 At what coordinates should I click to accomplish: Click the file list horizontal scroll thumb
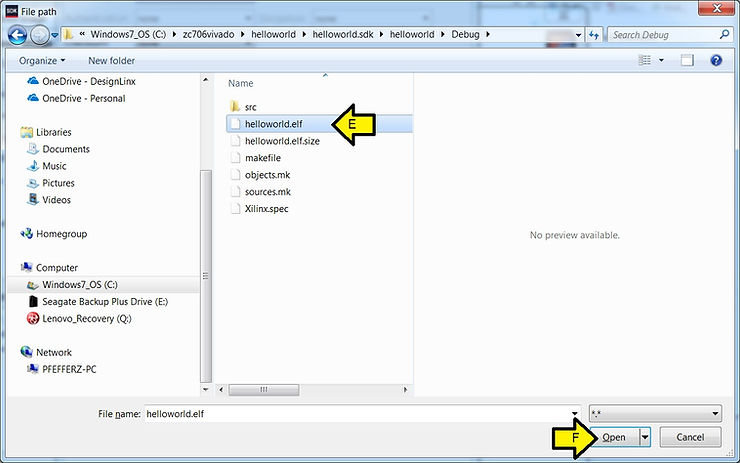point(264,390)
